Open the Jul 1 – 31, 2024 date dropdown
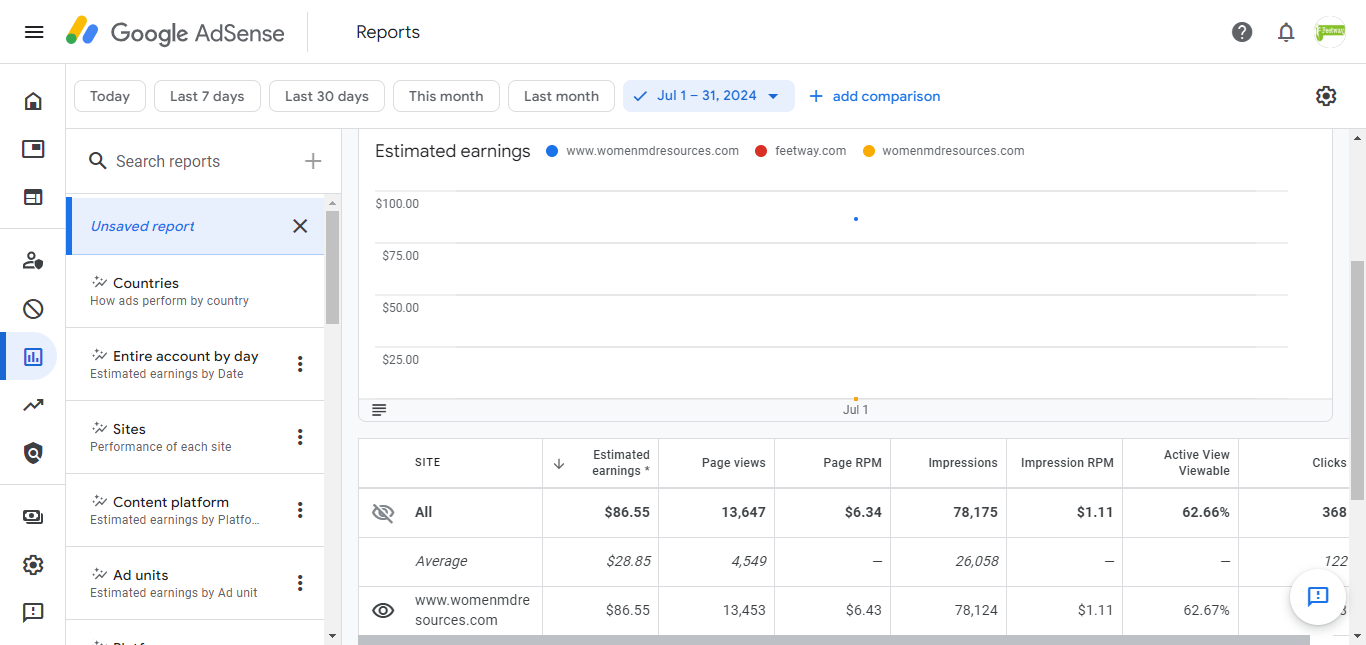The image size is (1366, 645). [709, 96]
